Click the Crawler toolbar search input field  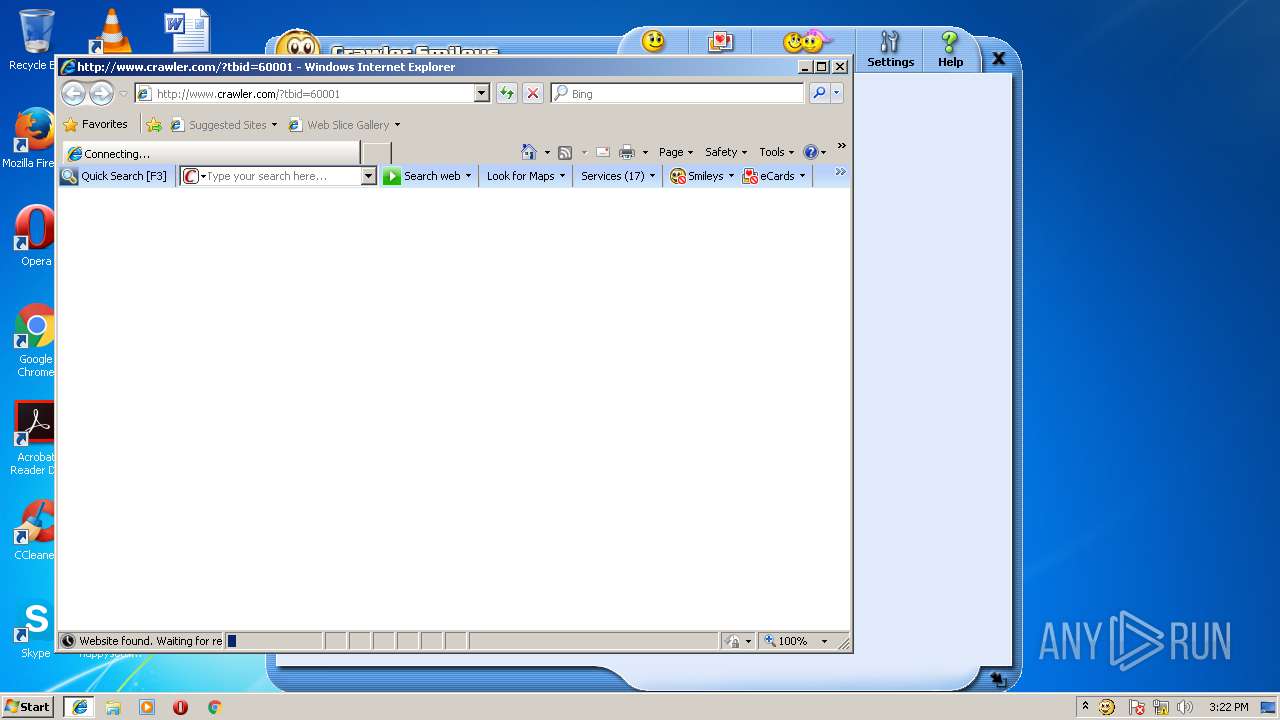click(283, 176)
